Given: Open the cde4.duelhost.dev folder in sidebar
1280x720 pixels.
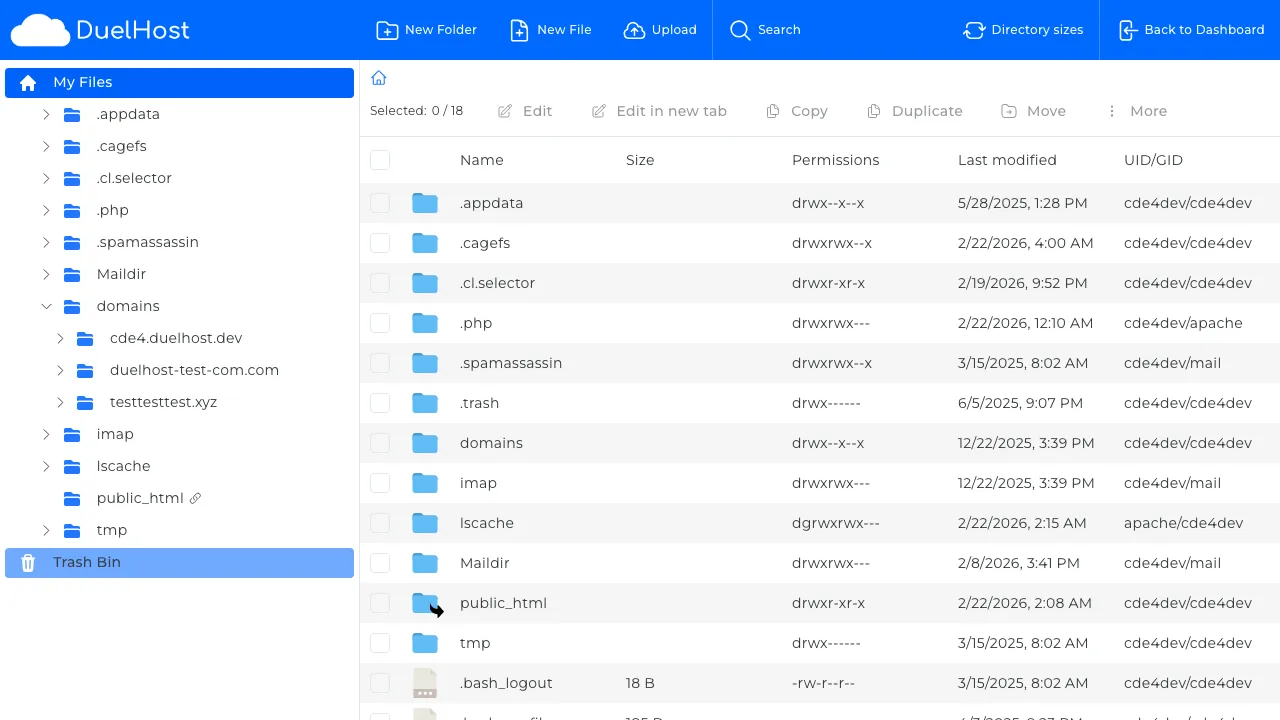Looking at the screenshot, I should (x=176, y=338).
